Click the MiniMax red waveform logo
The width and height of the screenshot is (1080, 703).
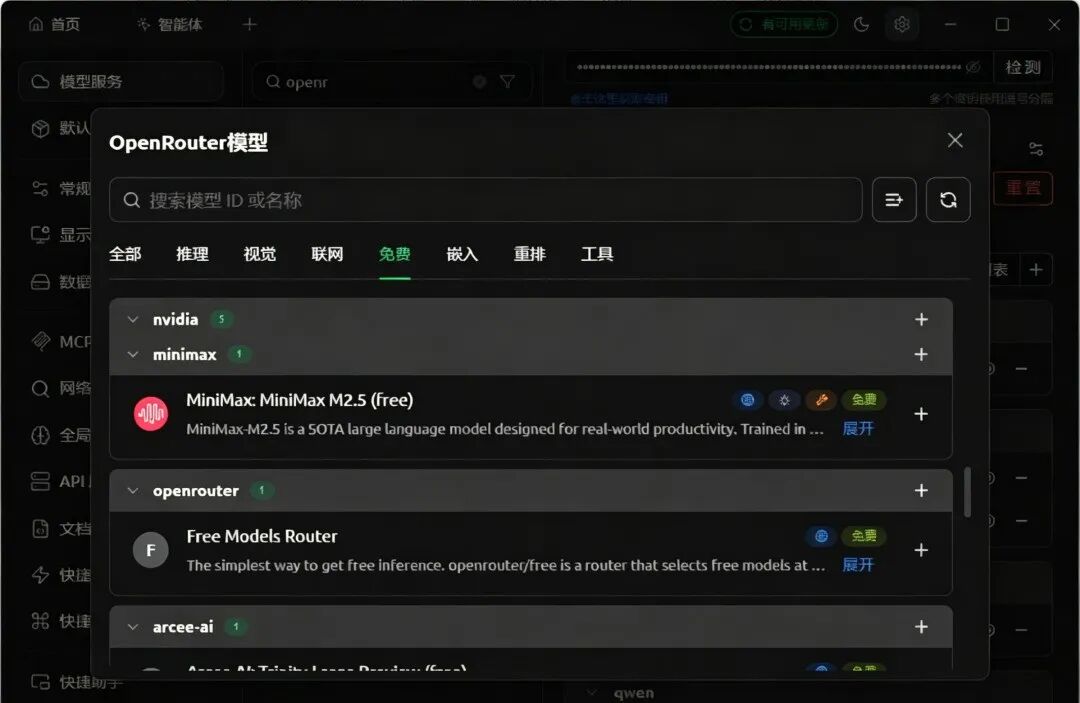[151, 414]
